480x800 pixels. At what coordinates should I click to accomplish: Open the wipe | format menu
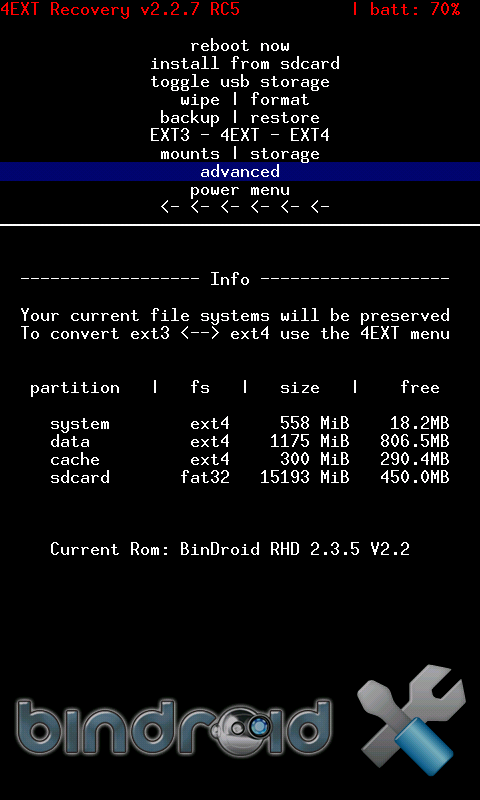tap(245, 99)
